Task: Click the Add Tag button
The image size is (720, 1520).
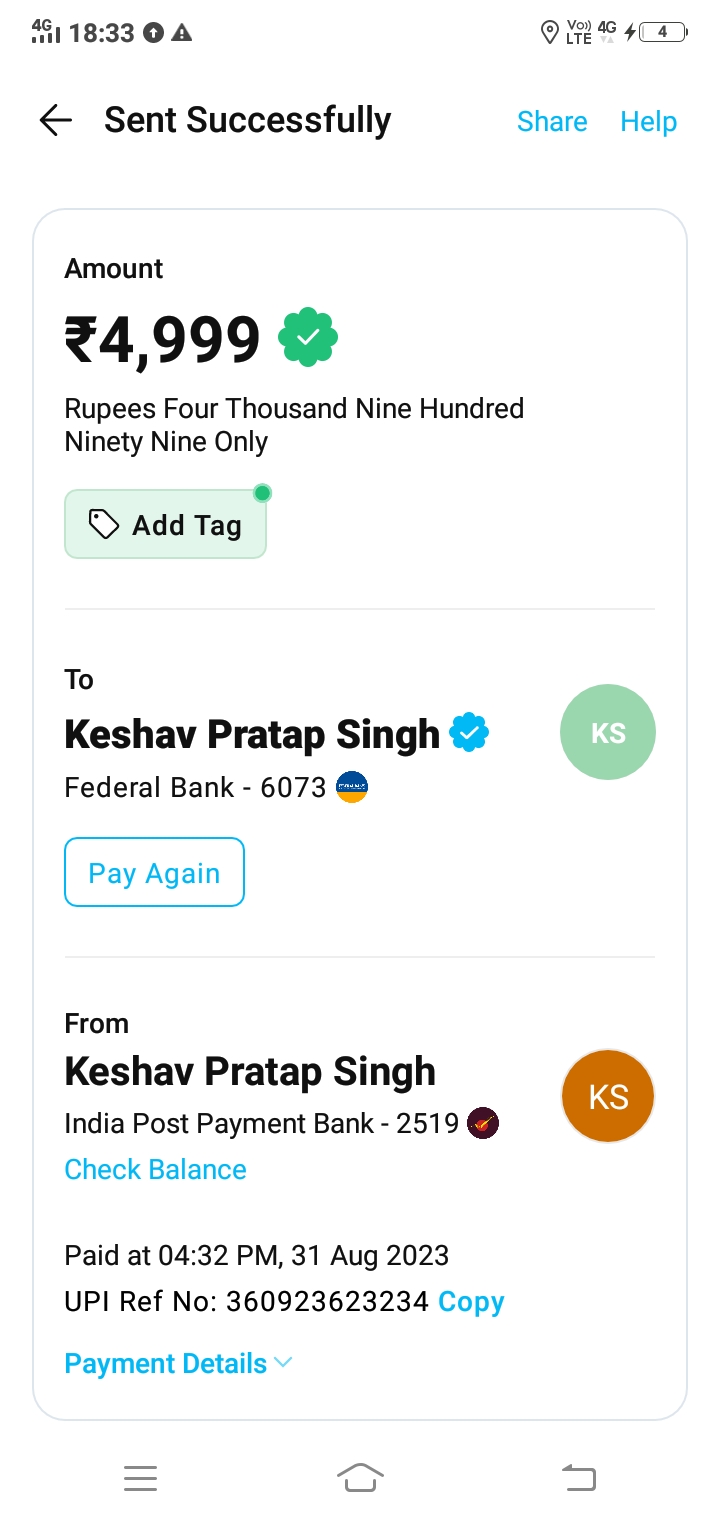Action: click(165, 524)
